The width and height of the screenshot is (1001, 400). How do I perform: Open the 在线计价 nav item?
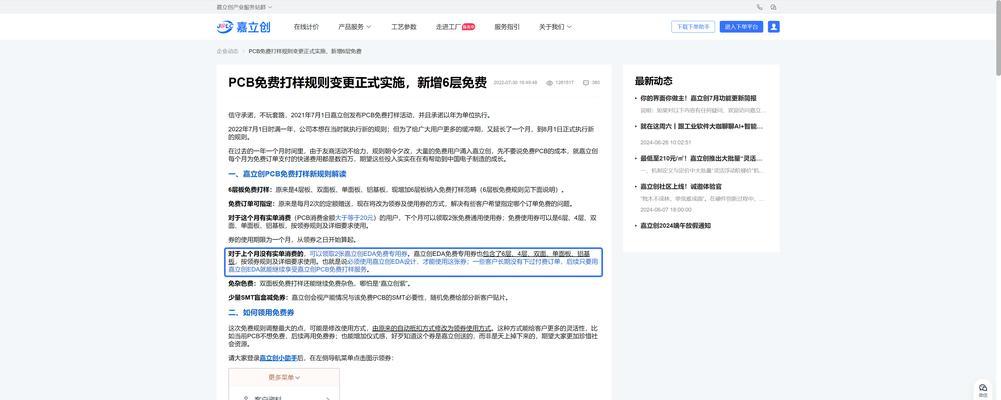point(306,27)
